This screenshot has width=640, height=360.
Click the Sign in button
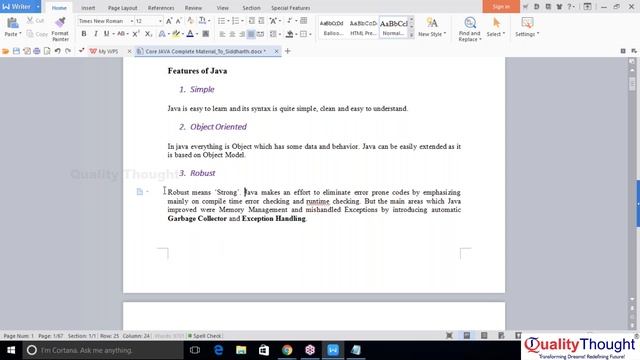(501, 7)
